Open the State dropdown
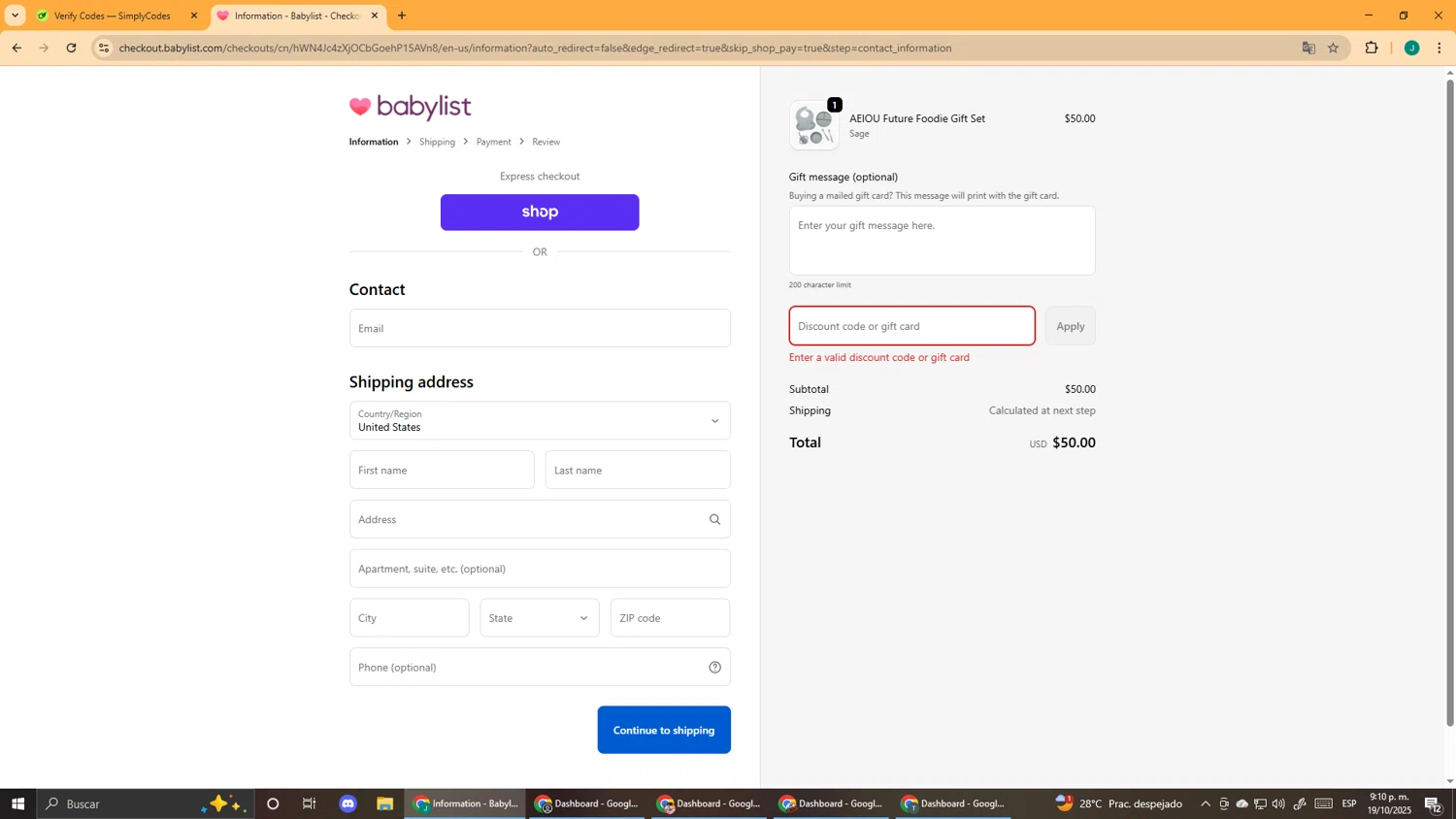Screen dimensions: 1456x819 point(539,618)
